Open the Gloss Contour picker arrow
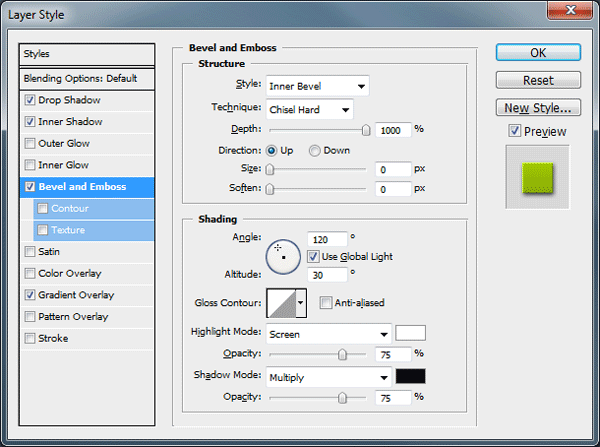 coord(301,303)
